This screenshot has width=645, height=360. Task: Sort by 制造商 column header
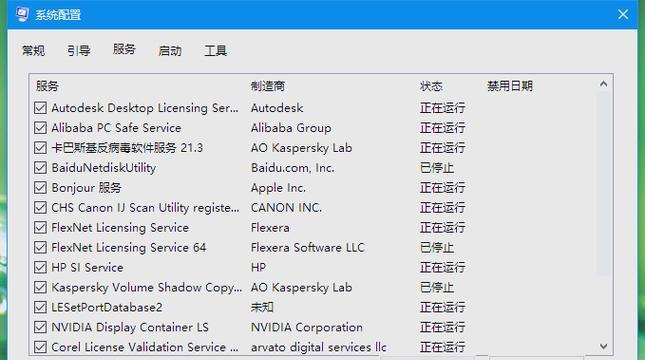[268, 86]
